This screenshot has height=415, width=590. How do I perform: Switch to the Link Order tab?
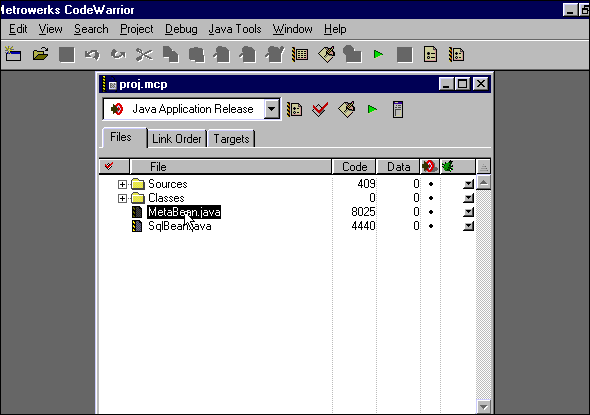click(176, 139)
